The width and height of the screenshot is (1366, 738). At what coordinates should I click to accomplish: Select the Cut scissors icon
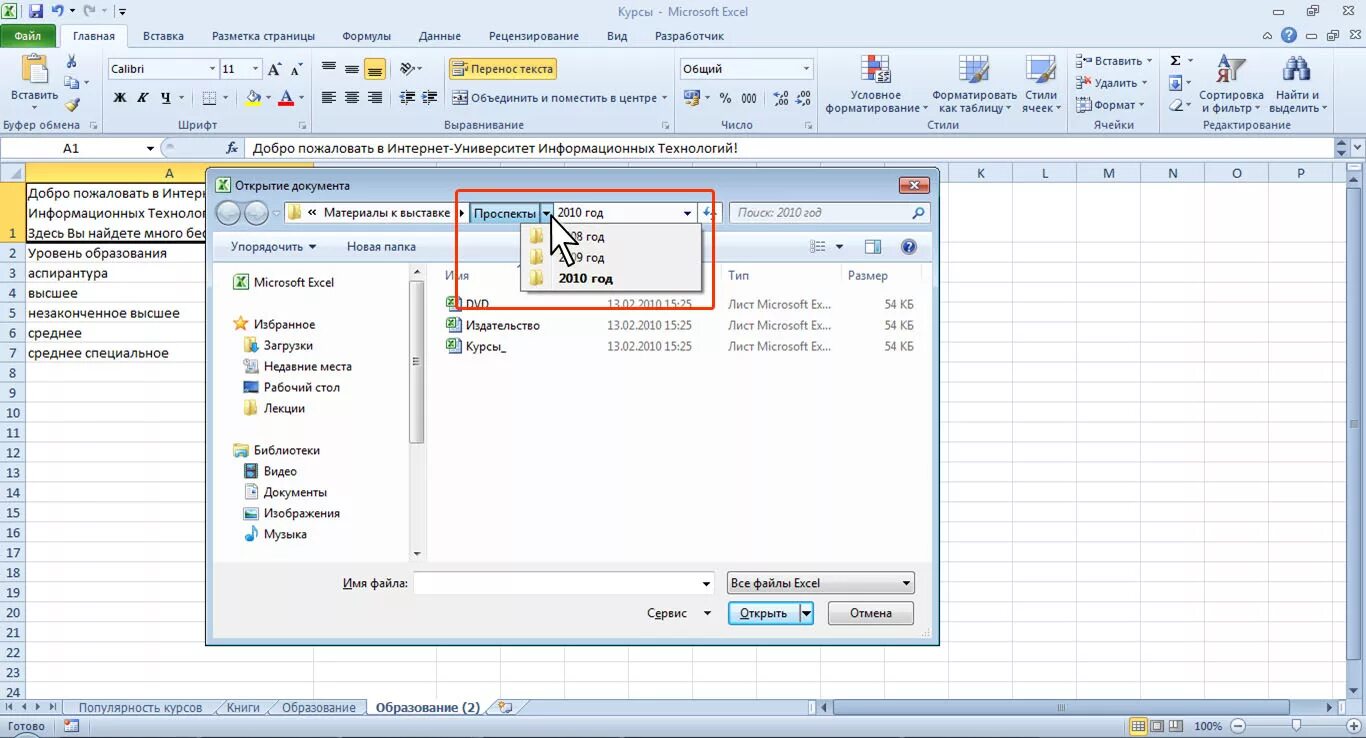coord(72,62)
